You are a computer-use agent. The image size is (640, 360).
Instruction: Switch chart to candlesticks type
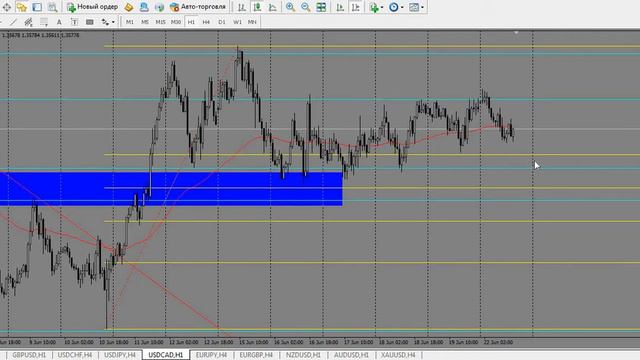257,7
